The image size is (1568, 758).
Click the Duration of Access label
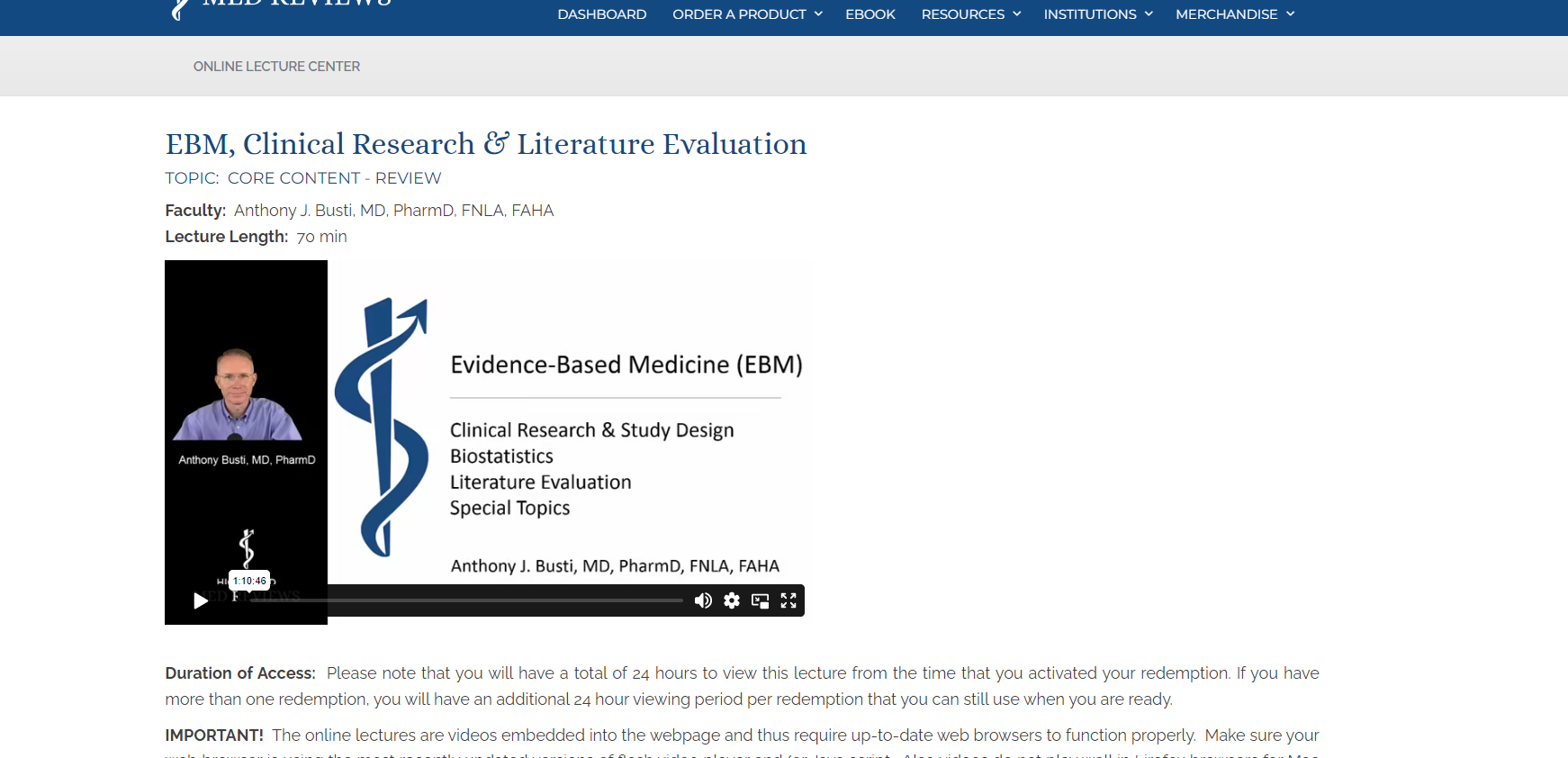pyautogui.click(x=239, y=673)
